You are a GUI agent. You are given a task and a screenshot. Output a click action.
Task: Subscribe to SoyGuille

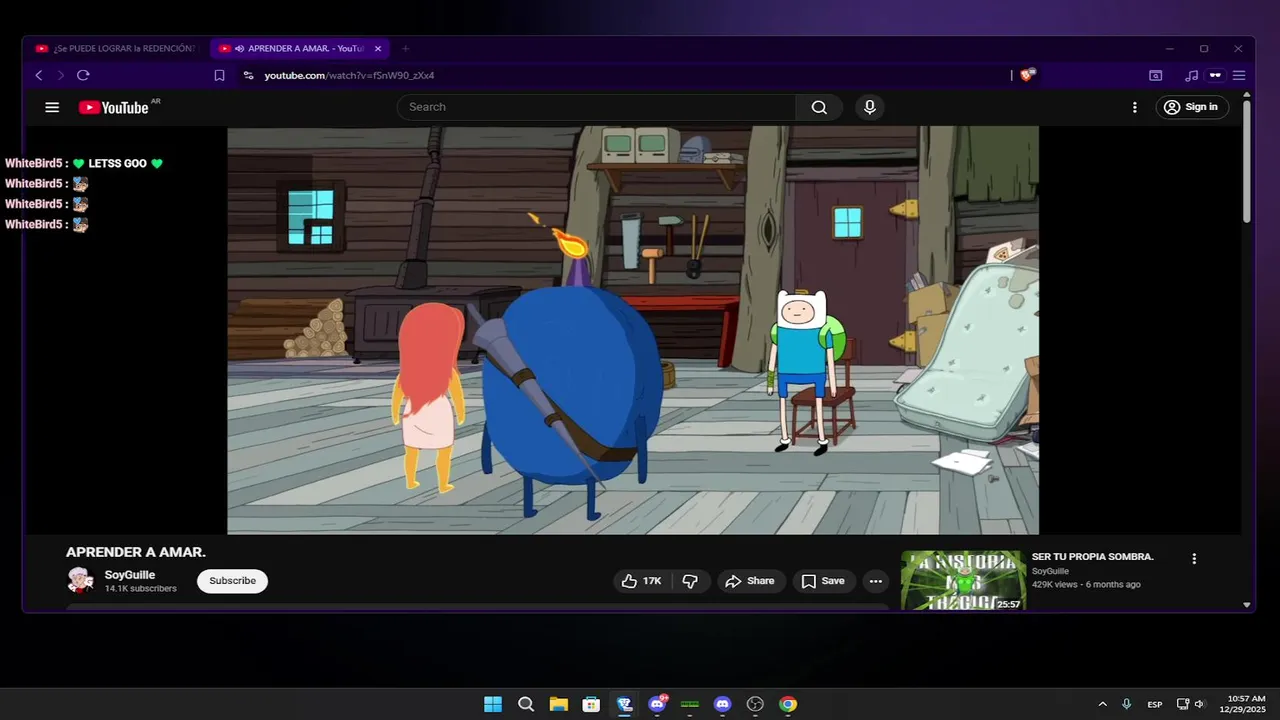(x=232, y=581)
